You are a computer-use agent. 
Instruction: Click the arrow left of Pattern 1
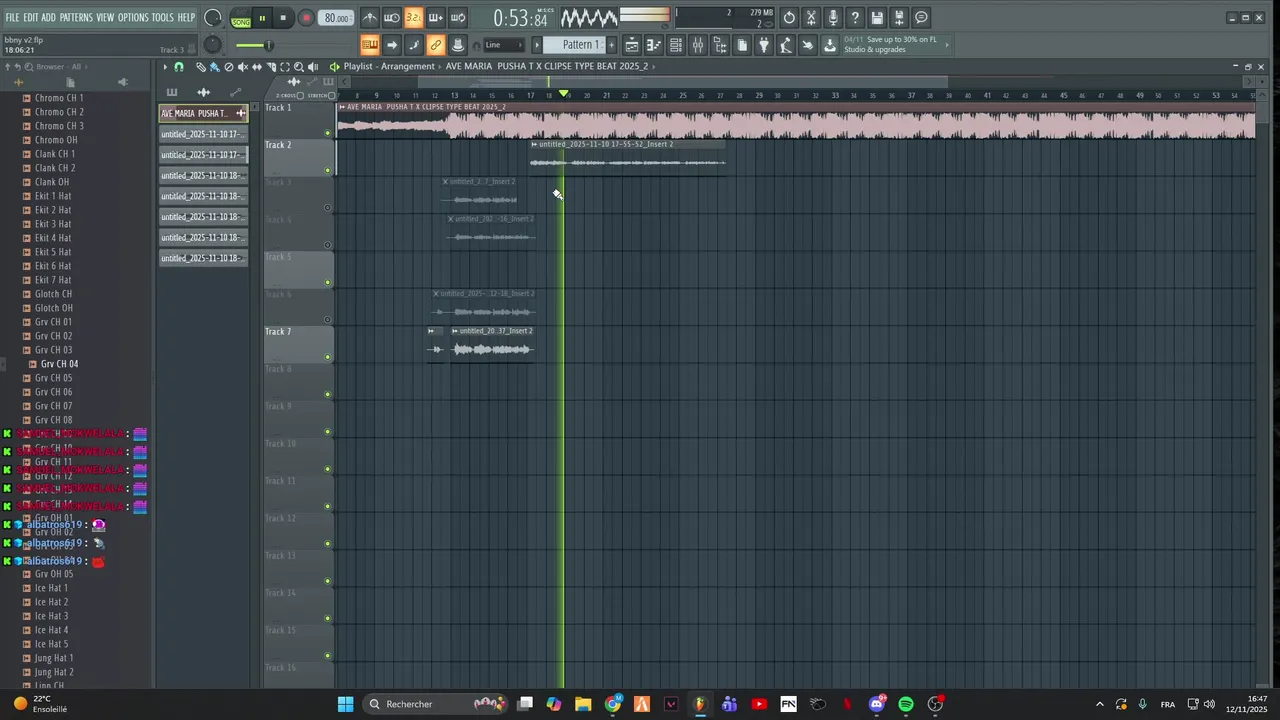(537, 44)
